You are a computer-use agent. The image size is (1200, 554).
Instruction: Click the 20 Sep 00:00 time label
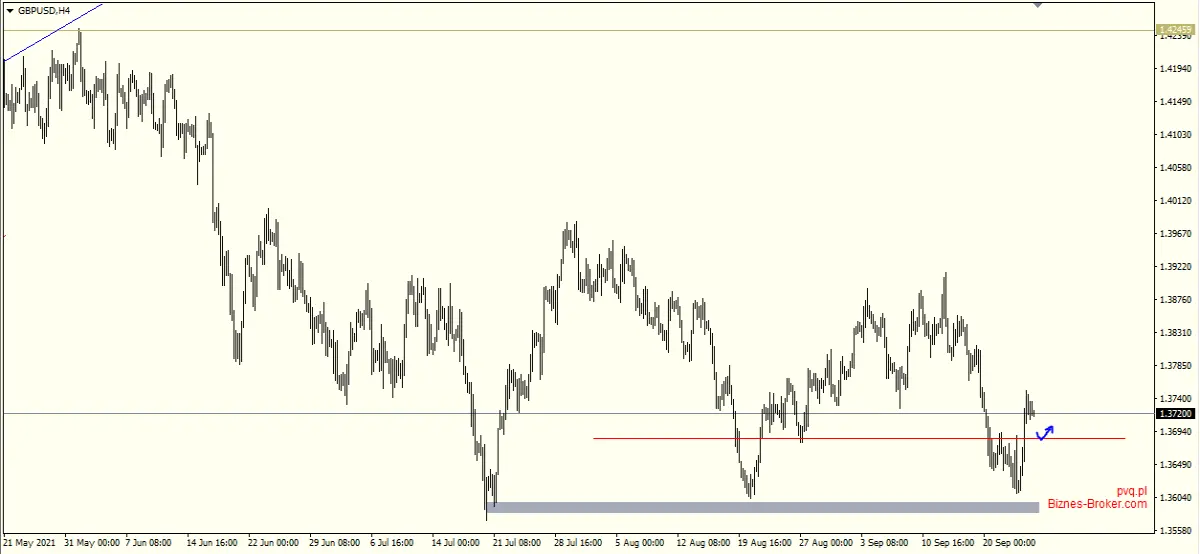(x=1008, y=543)
